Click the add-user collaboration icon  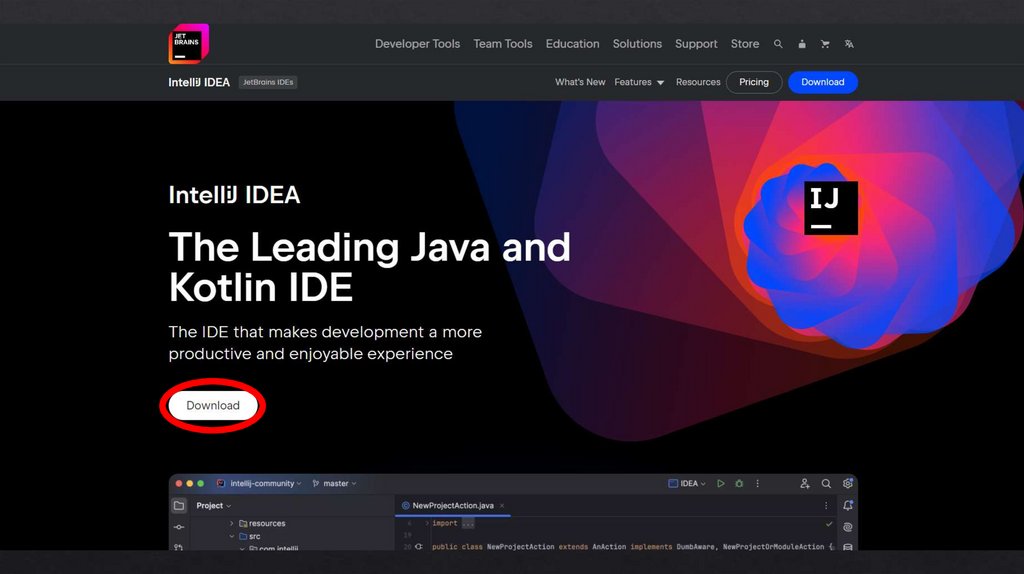click(x=805, y=483)
